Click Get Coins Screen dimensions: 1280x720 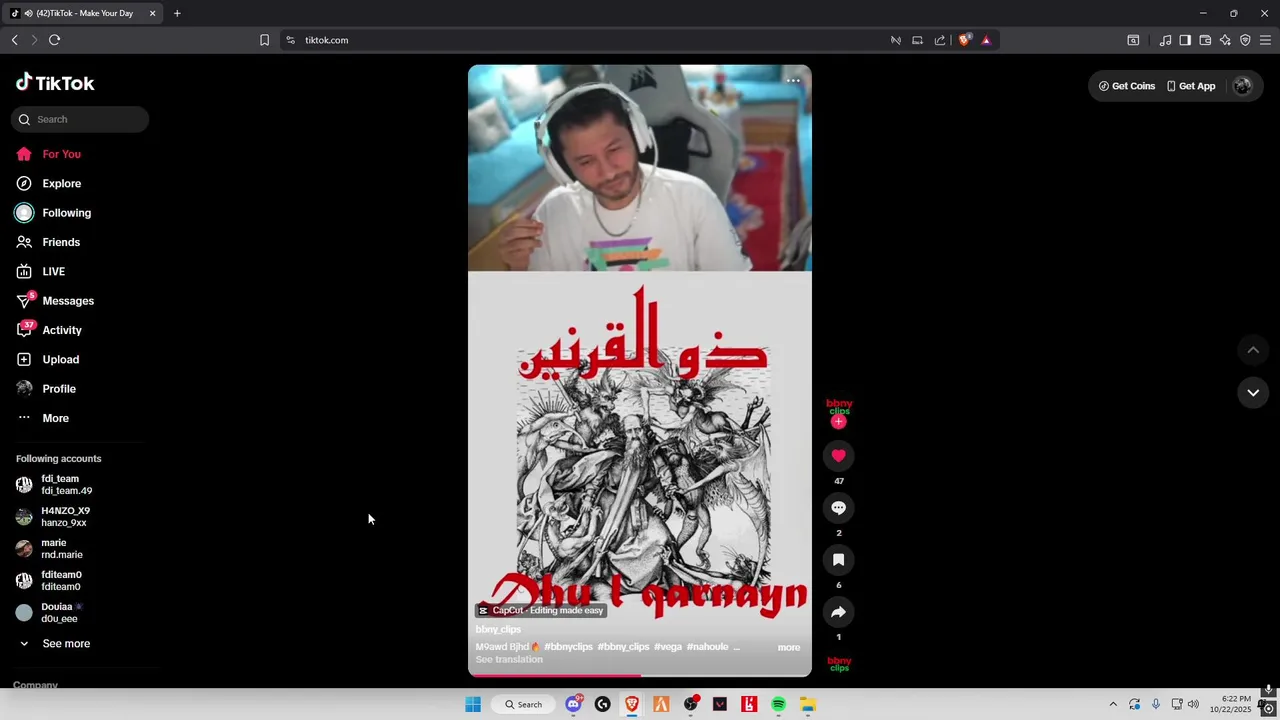tap(1127, 86)
